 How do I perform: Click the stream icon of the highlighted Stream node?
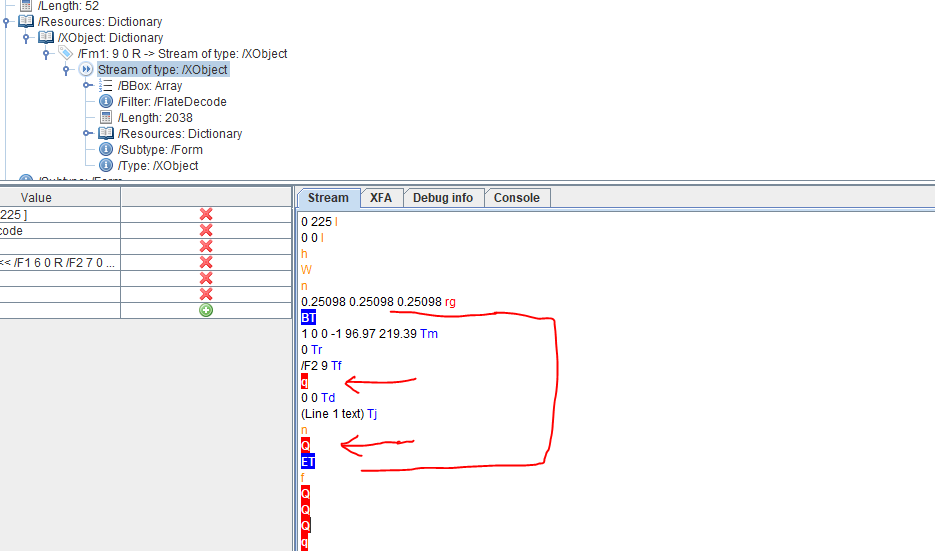point(86,70)
